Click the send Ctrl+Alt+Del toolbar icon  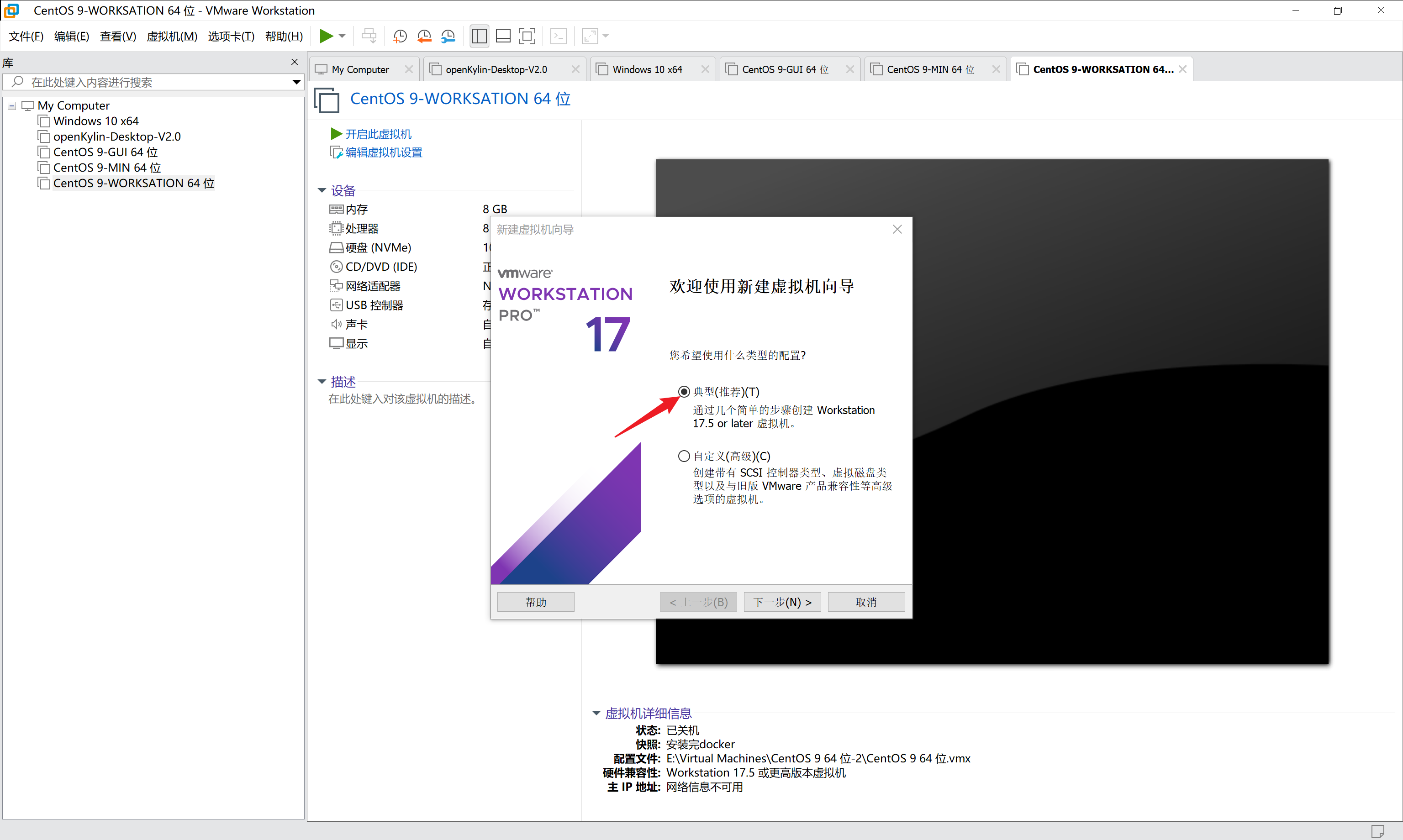pyautogui.click(x=369, y=36)
